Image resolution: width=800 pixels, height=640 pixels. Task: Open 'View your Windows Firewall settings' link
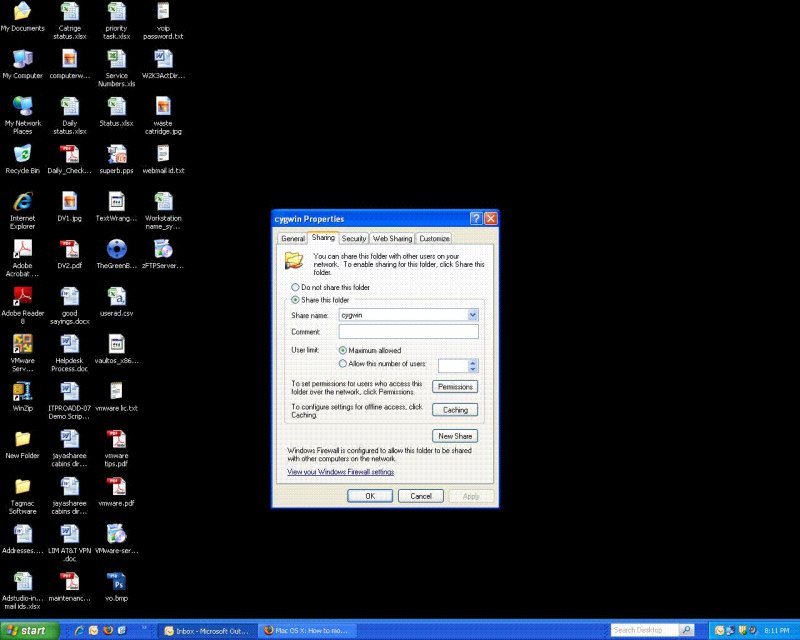[x=340, y=472]
